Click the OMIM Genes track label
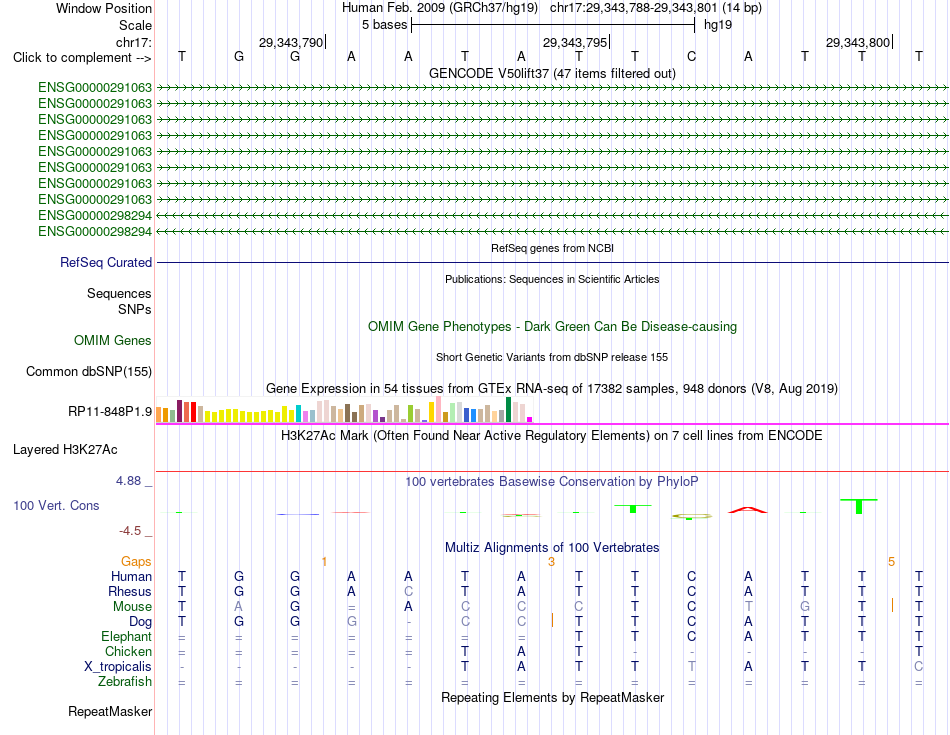Viewport: 950px width, 735px height. click(113, 341)
